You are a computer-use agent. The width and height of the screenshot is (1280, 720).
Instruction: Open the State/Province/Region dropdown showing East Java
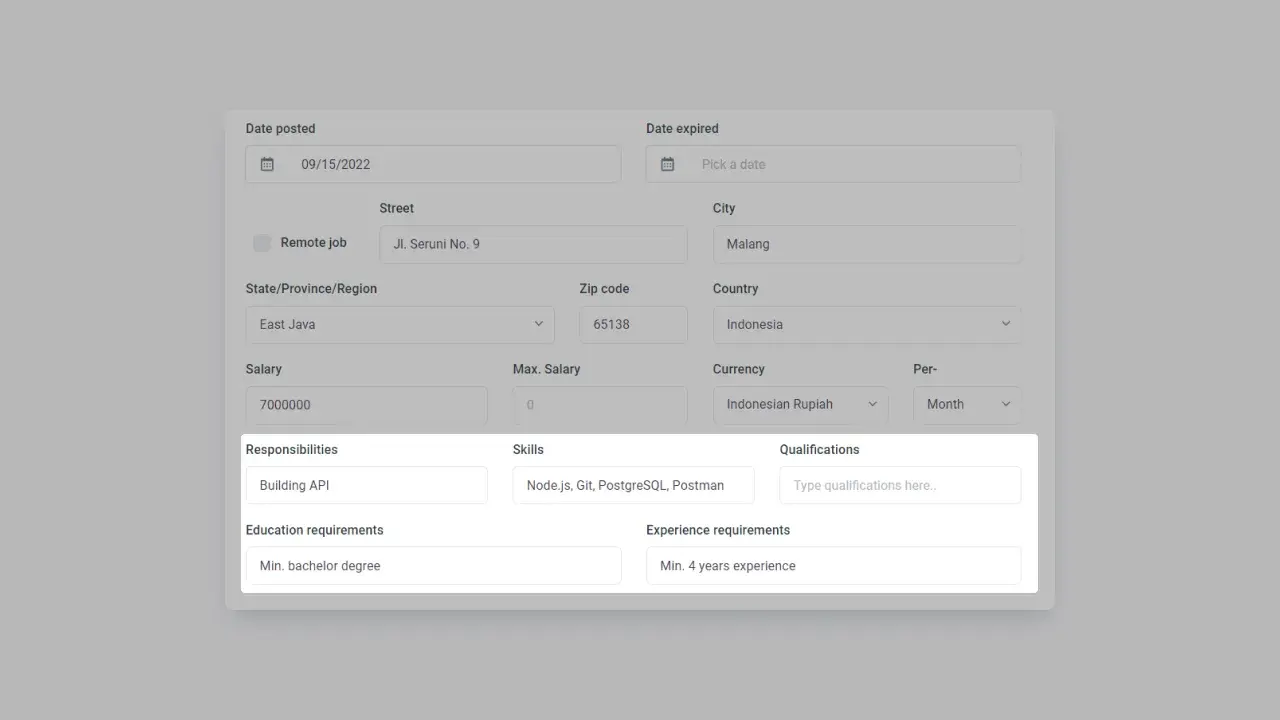(400, 324)
